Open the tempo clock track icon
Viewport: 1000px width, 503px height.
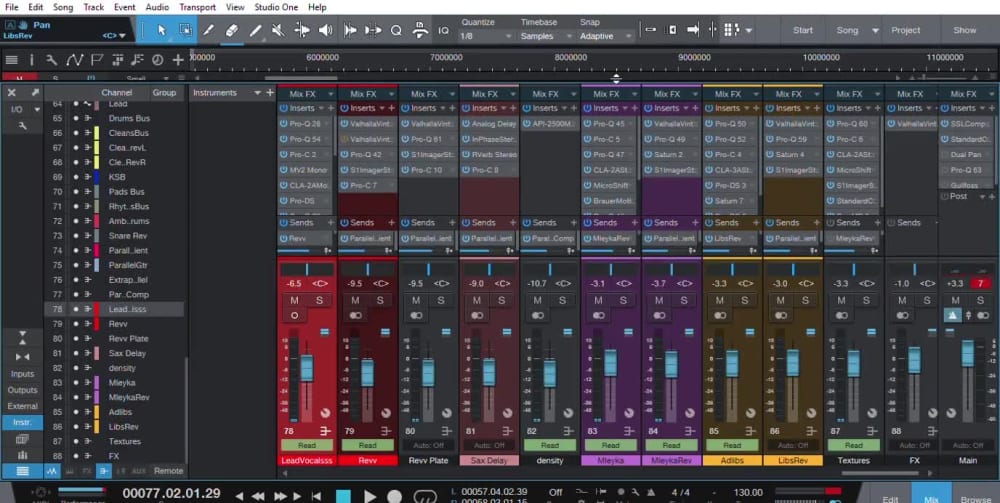coord(158,60)
